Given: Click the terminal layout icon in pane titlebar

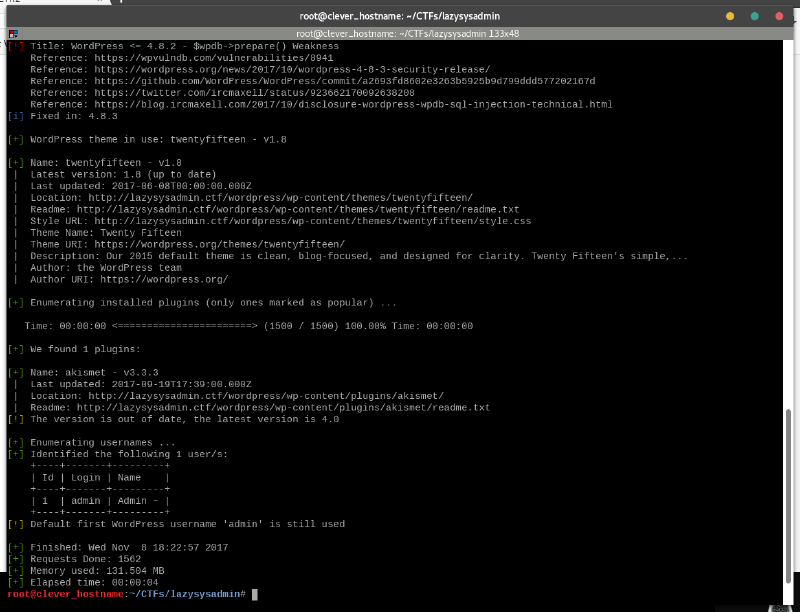Looking at the screenshot, I should point(13,33).
